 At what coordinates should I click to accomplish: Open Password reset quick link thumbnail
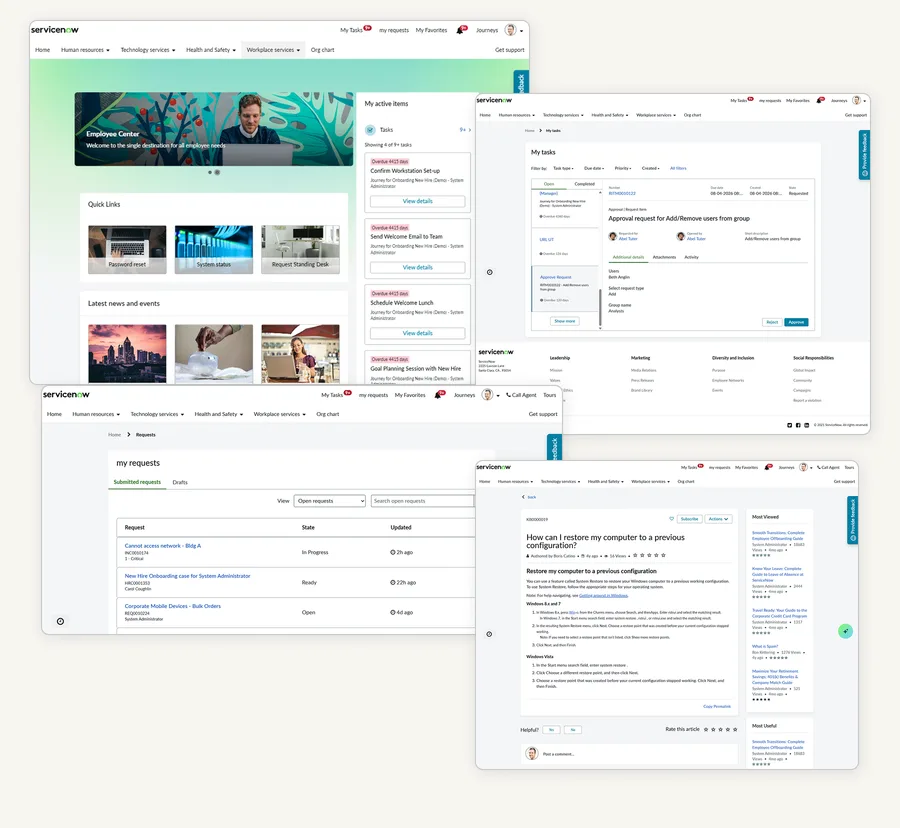point(127,250)
